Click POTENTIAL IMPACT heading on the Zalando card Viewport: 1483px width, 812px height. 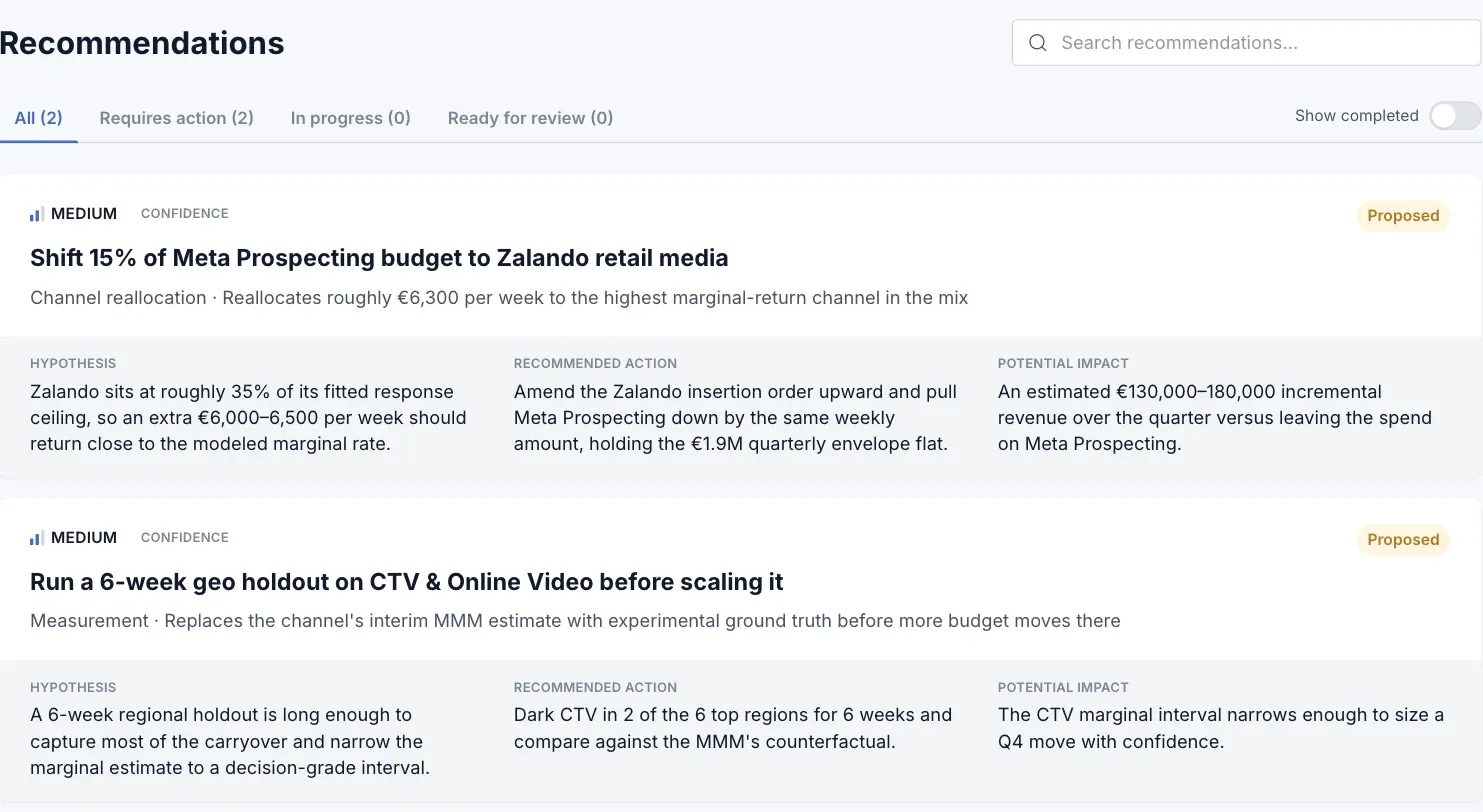1063,364
